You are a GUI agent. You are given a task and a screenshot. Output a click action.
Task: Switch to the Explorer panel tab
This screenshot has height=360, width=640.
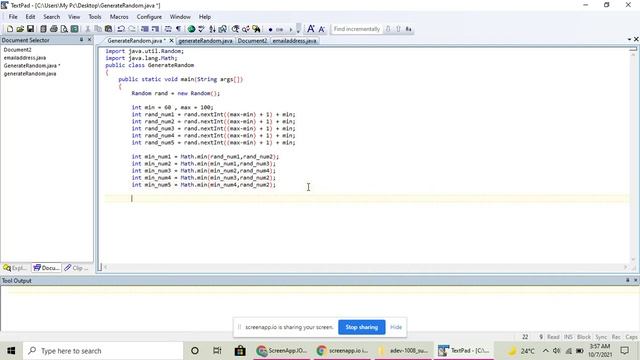(x=16, y=268)
